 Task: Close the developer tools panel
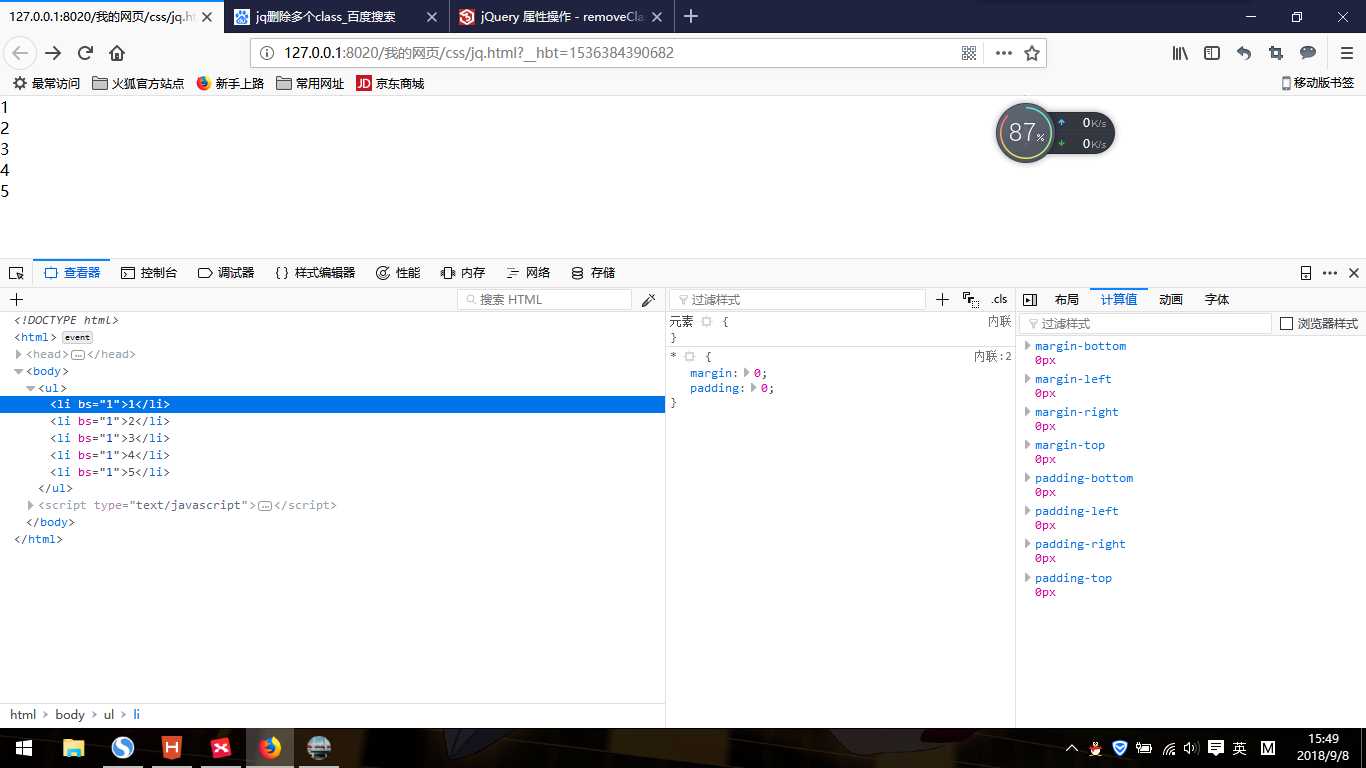[1354, 273]
